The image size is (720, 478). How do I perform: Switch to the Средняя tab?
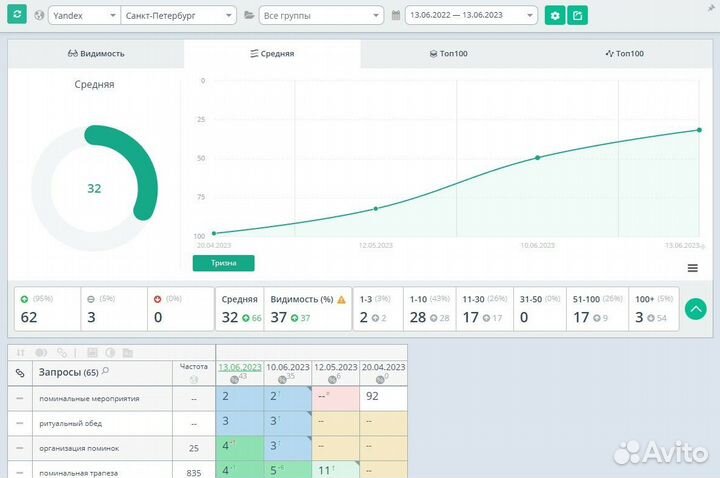tap(272, 53)
